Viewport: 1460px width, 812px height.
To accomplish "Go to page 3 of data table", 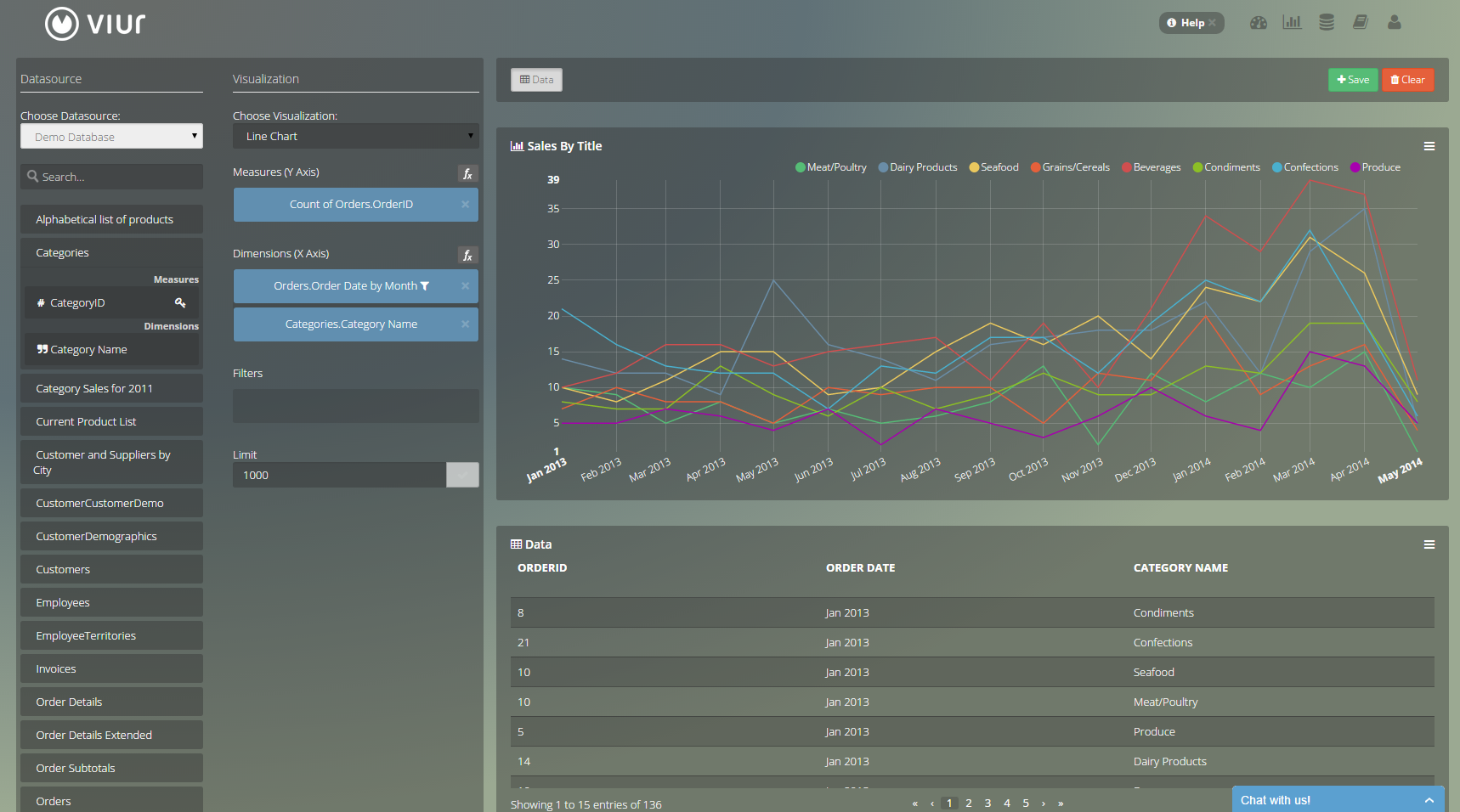I will (987, 804).
